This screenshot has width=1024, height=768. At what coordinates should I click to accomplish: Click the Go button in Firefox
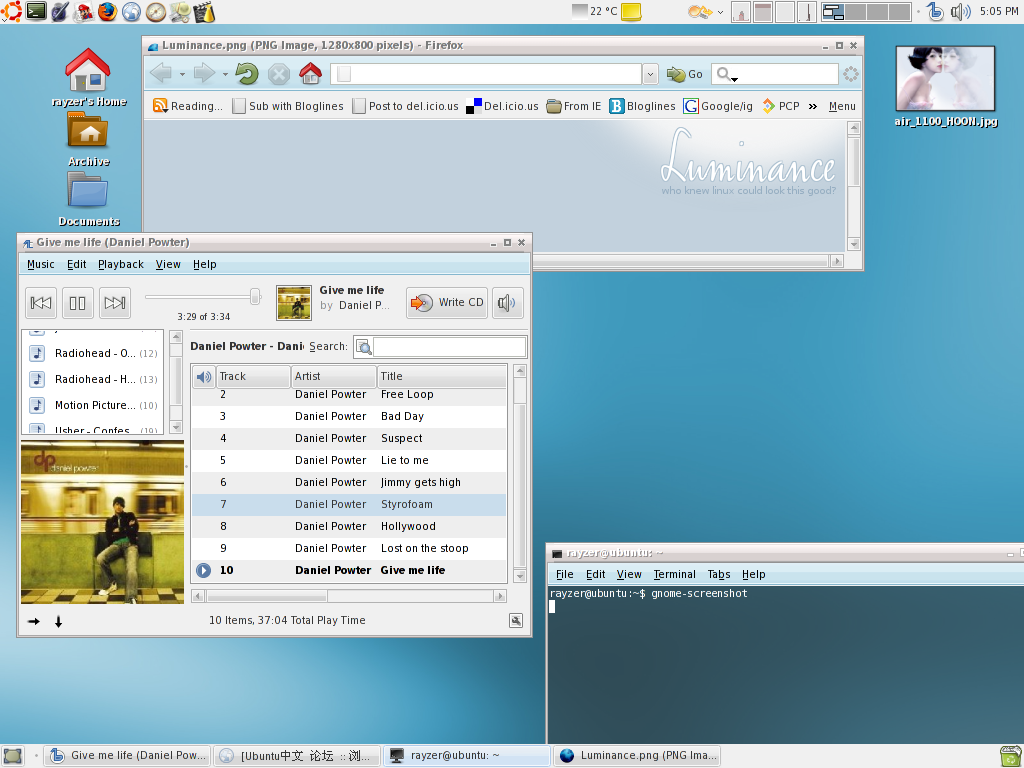[x=684, y=74]
